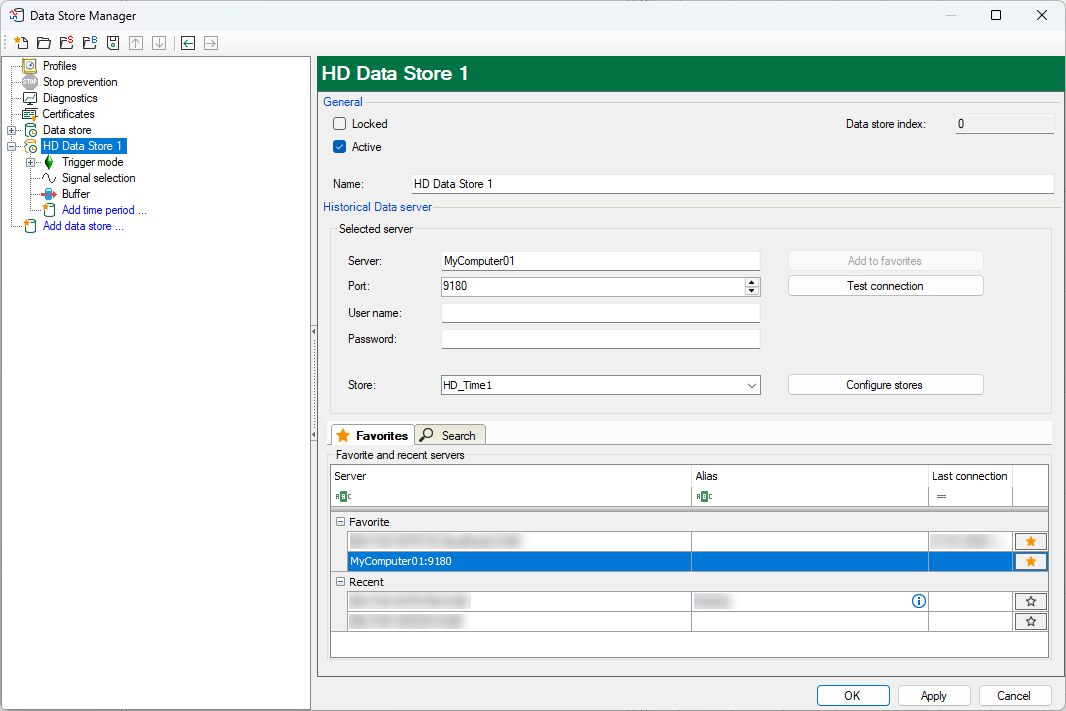Click the Add data store ... link
The height and width of the screenshot is (711, 1066).
click(83, 226)
